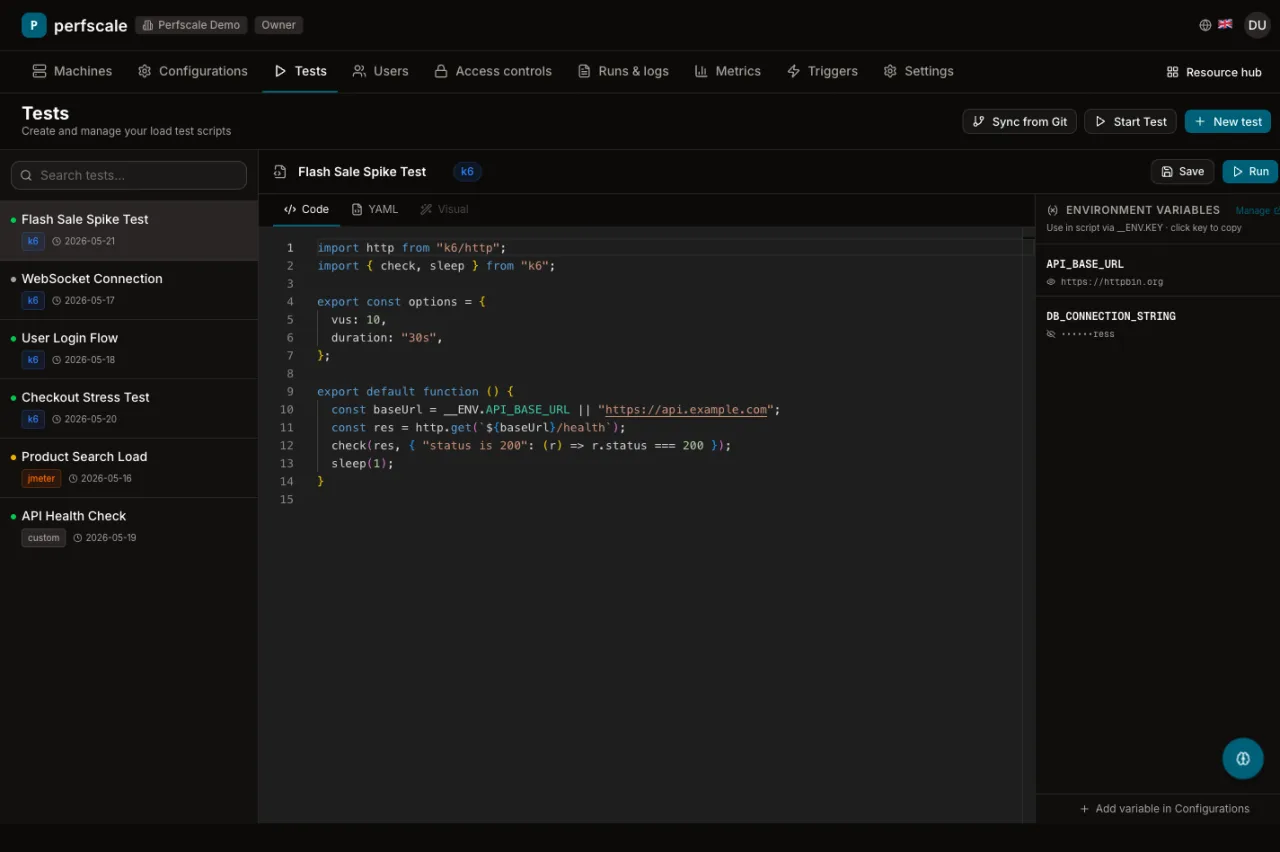This screenshot has width=1280, height=852.
Task: Run the Flash Sale Spike Test
Action: 1250,172
